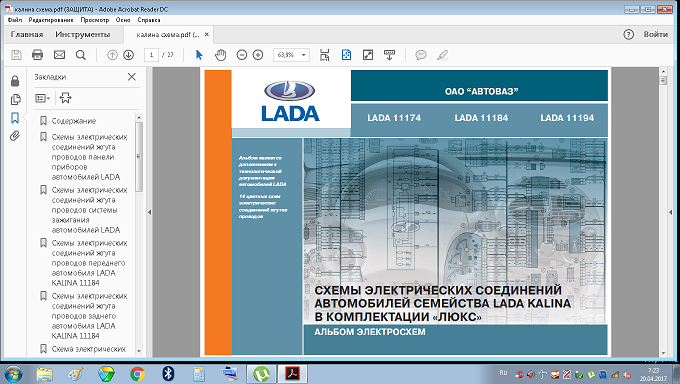Click the document scrollbar down arrow

[663, 353]
